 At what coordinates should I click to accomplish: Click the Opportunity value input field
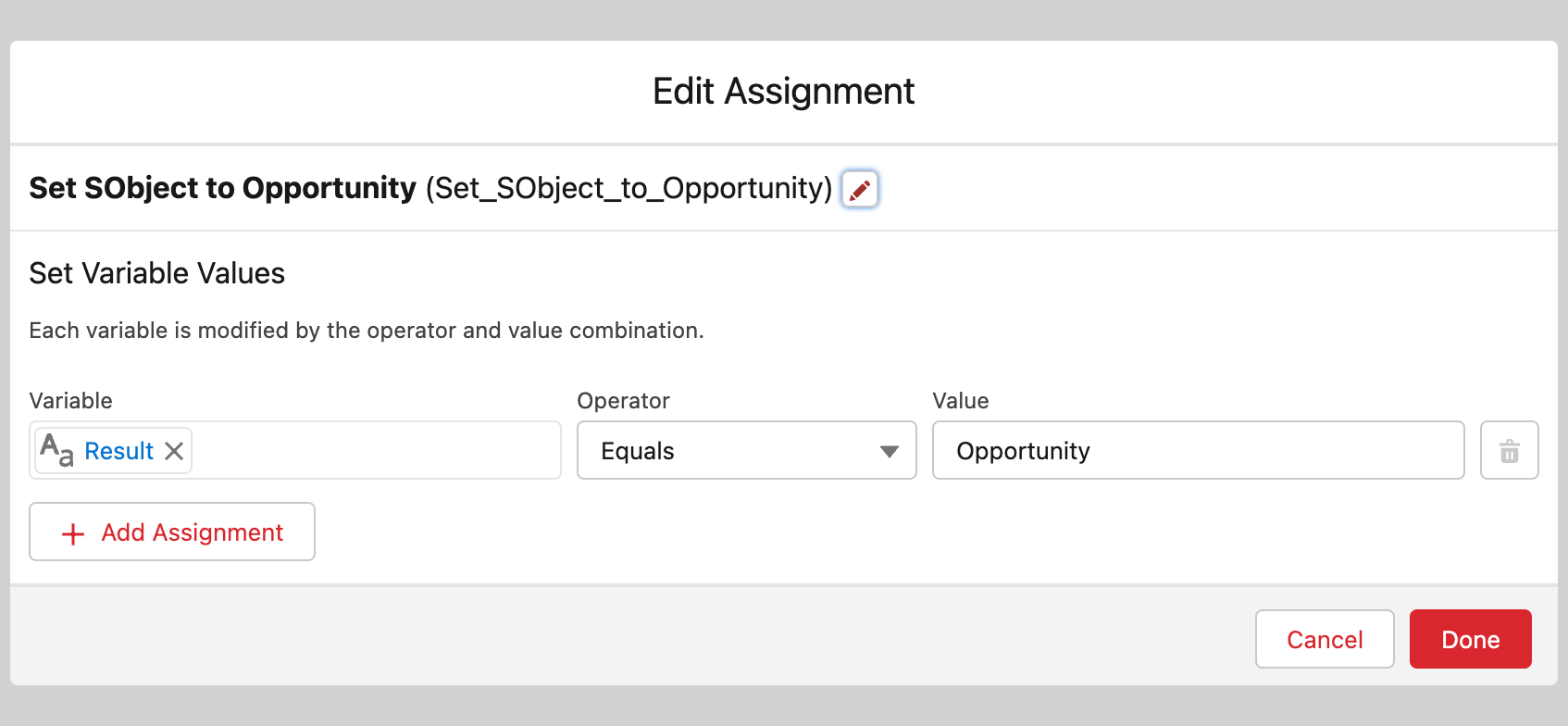point(1198,451)
